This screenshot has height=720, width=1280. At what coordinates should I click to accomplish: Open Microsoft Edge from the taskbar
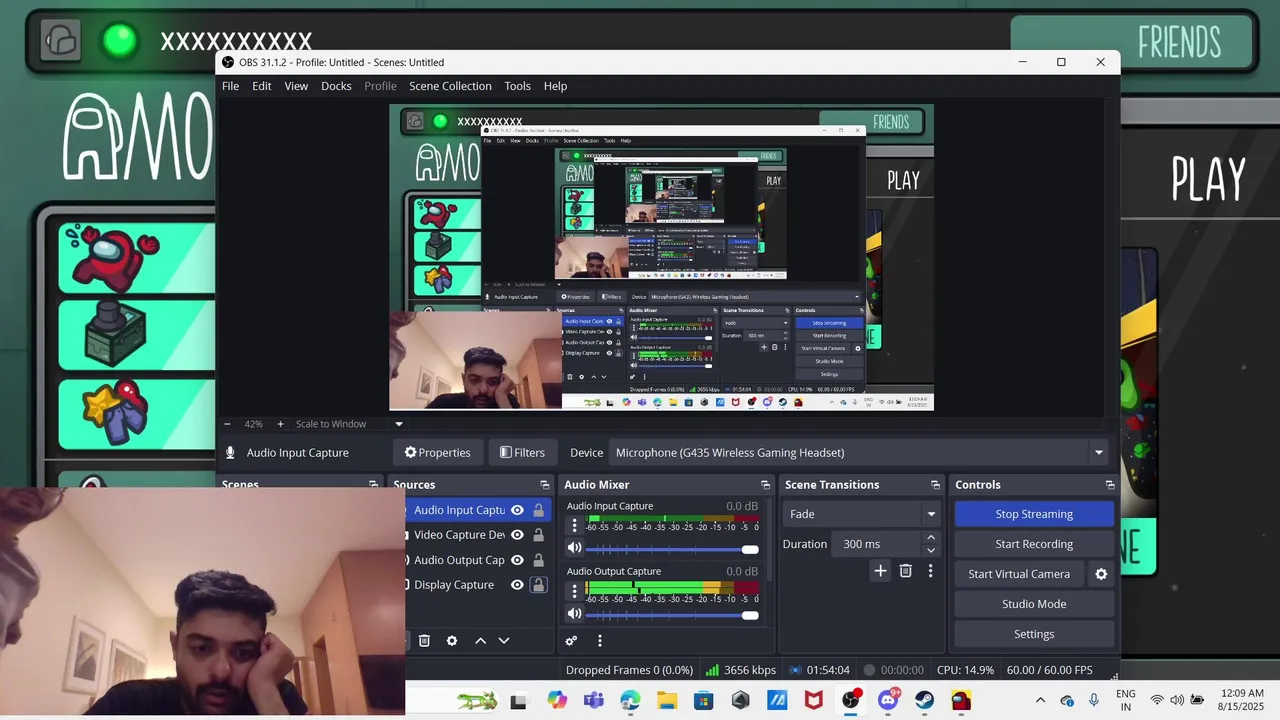click(x=630, y=700)
